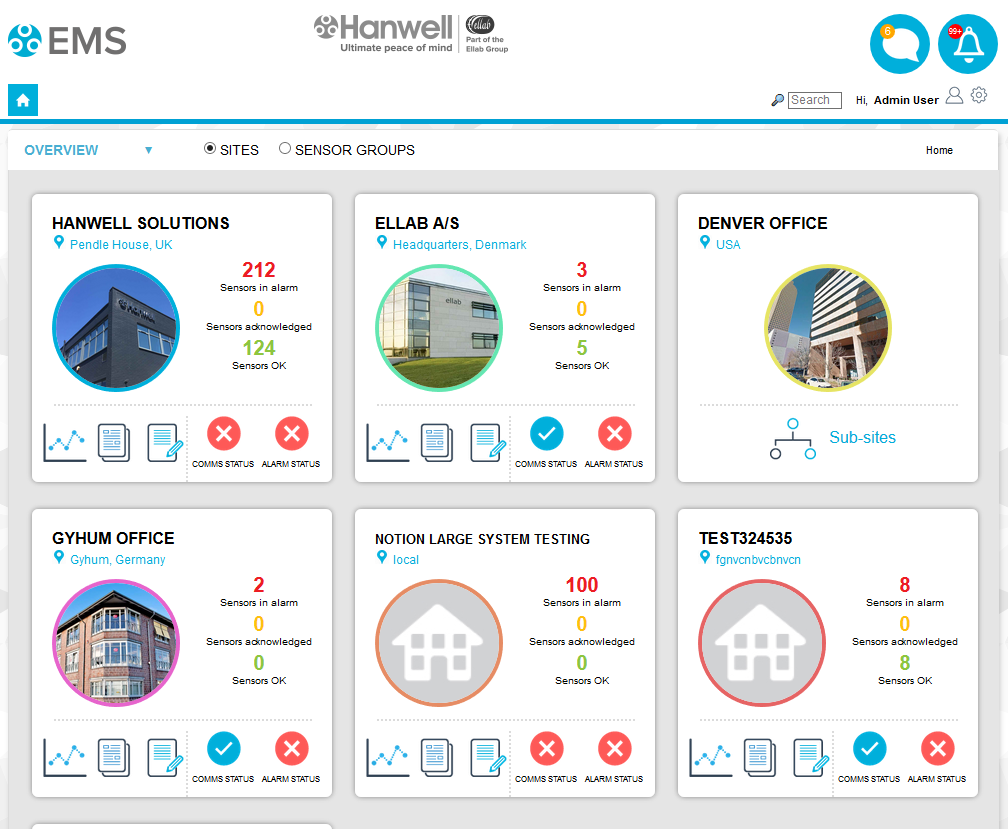1008x829 pixels.
Task: Click the 124 Sensors OK count
Action: tap(259, 348)
